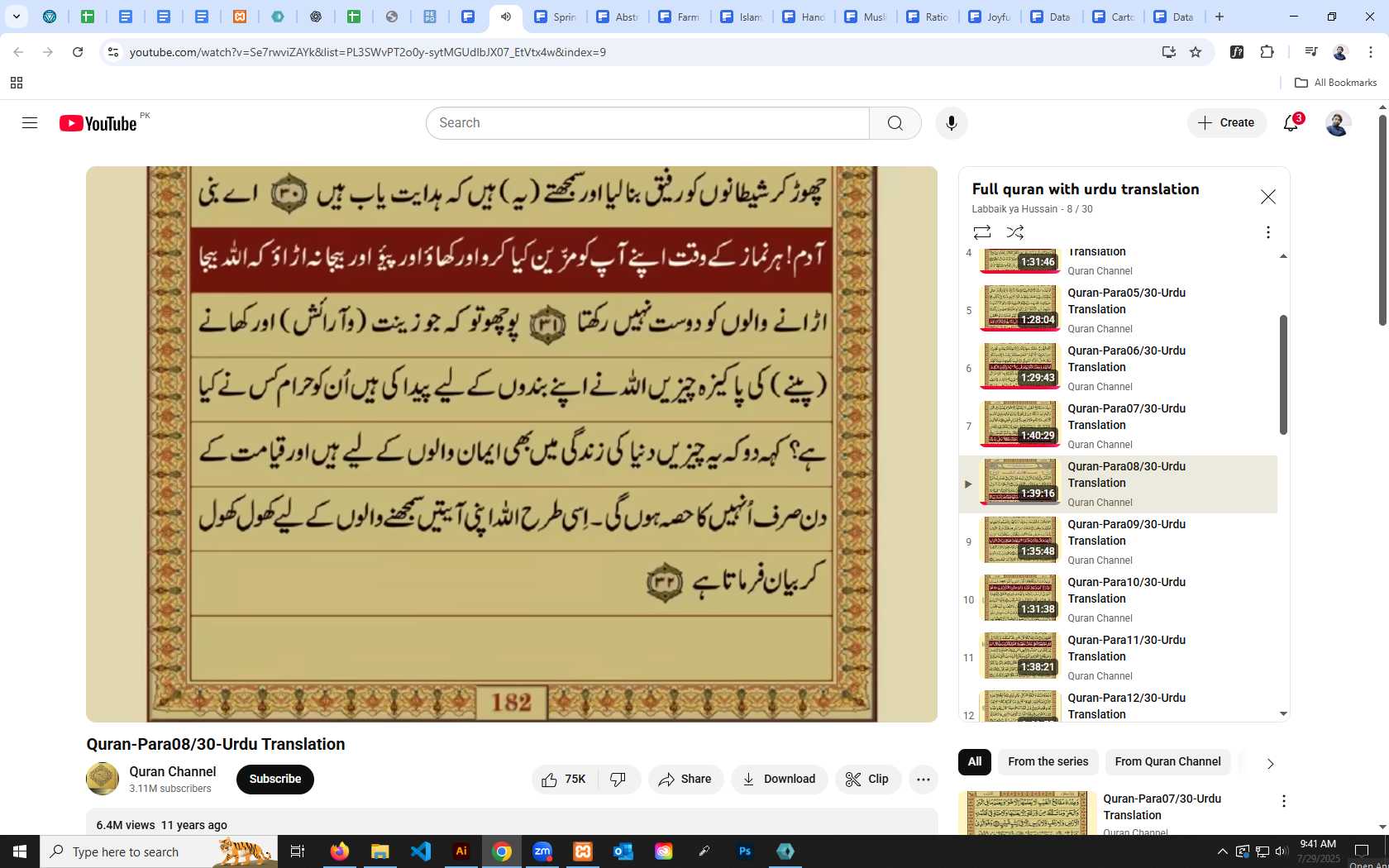The height and width of the screenshot is (868, 1389).
Task: Select the From Quran Channel chip
Action: [x=1167, y=762]
